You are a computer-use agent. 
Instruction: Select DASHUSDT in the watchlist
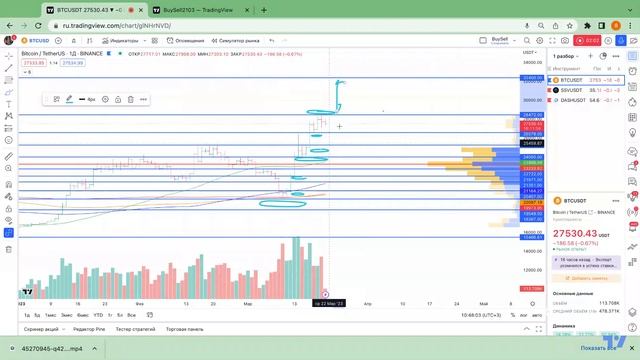point(586,100)
